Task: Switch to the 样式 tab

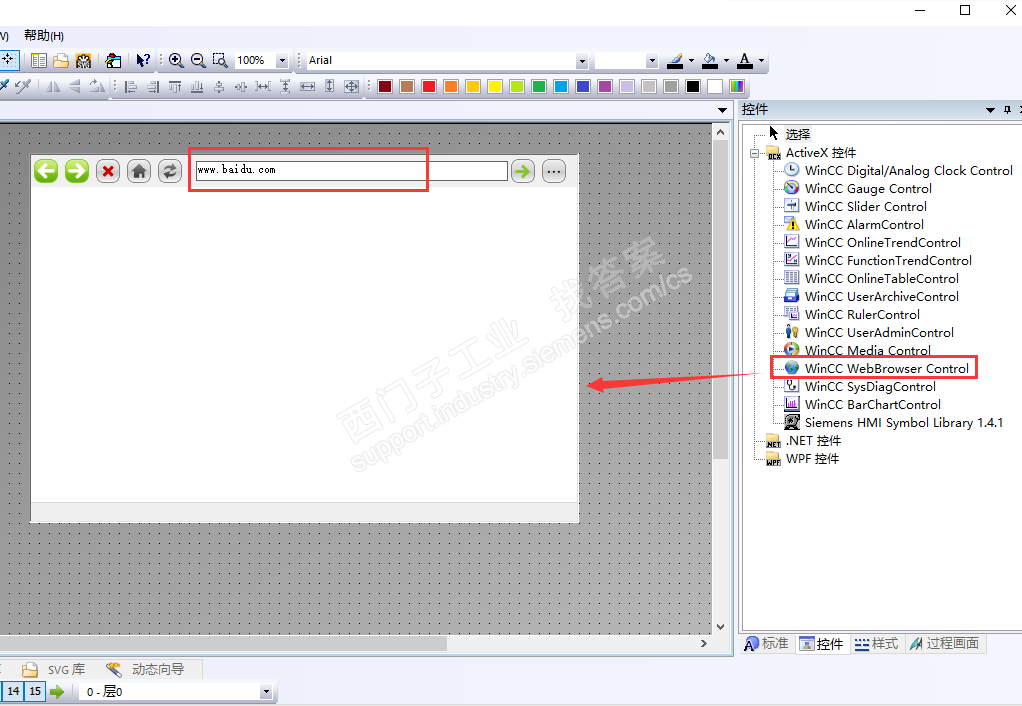Action: [x=876, y=644]
